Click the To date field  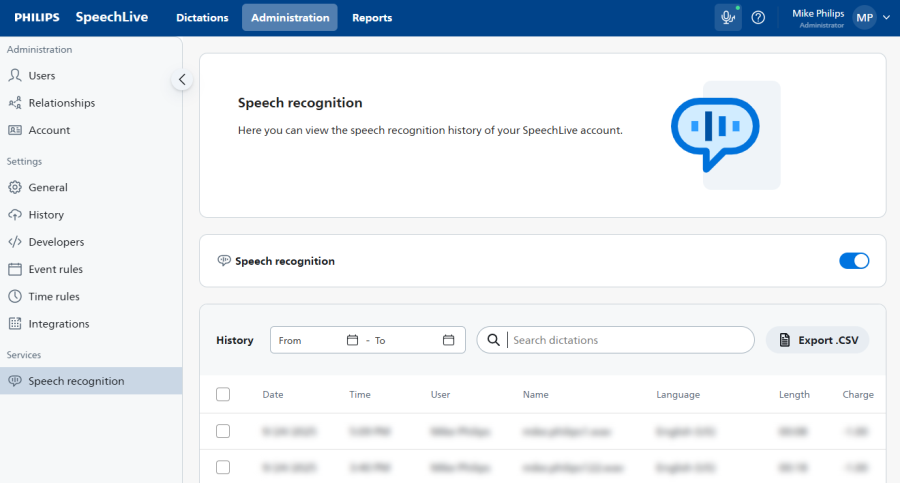pyautogui.click(x=414, y=340)
